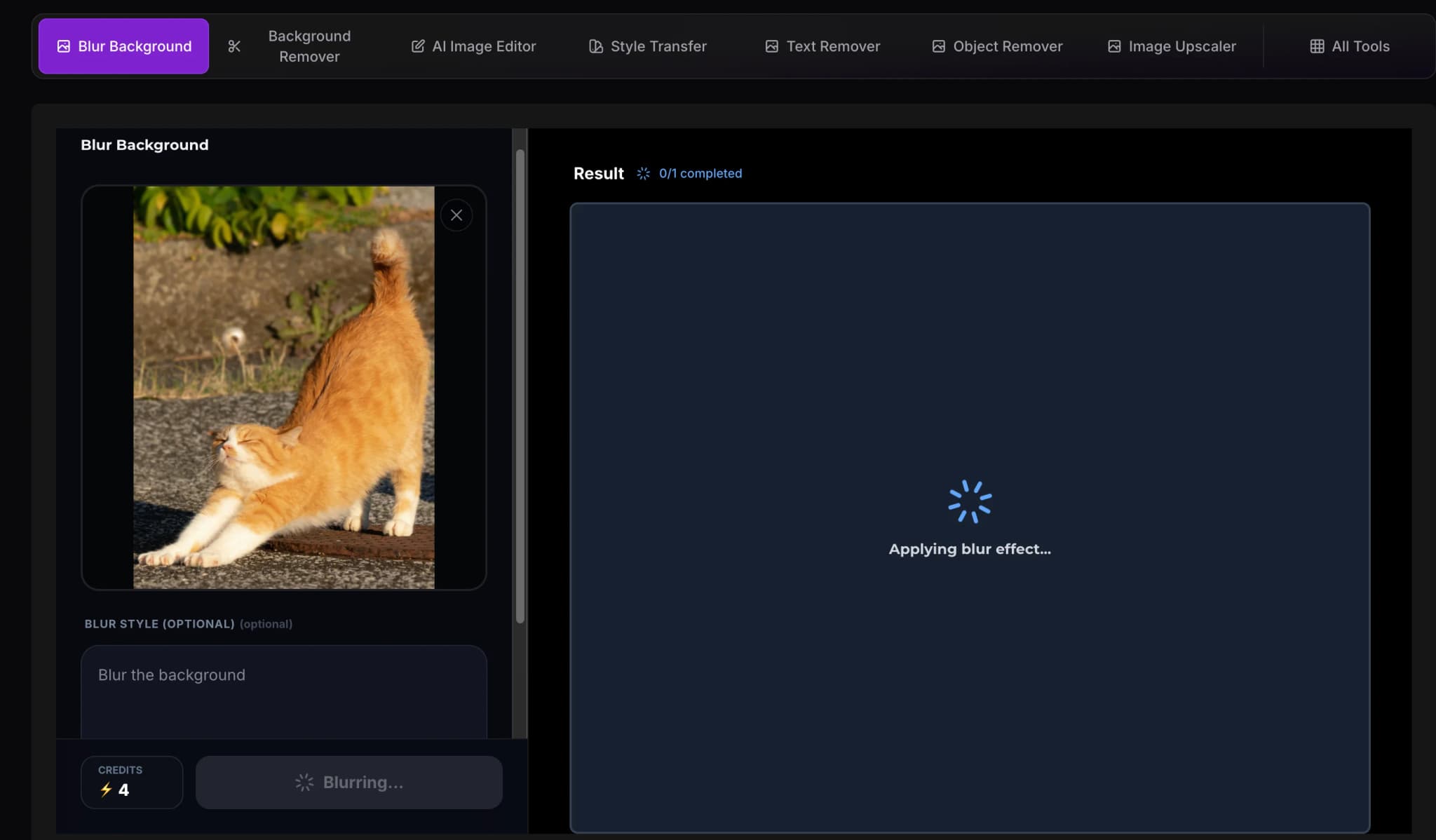
Task: Focus the Blur Style text field
Action: pos(283,691)
